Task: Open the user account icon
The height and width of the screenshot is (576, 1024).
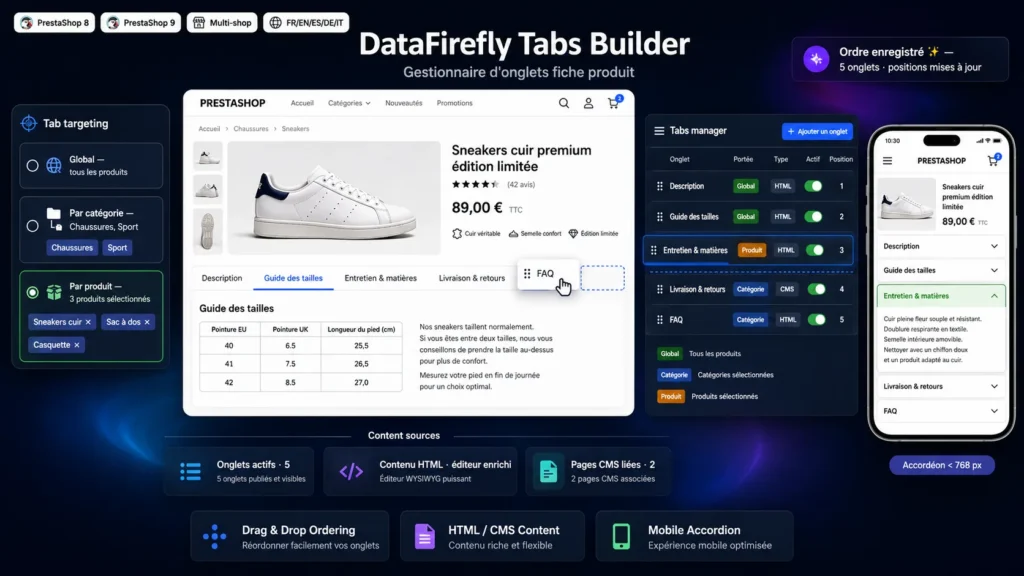Action: [x=588, y=103]
